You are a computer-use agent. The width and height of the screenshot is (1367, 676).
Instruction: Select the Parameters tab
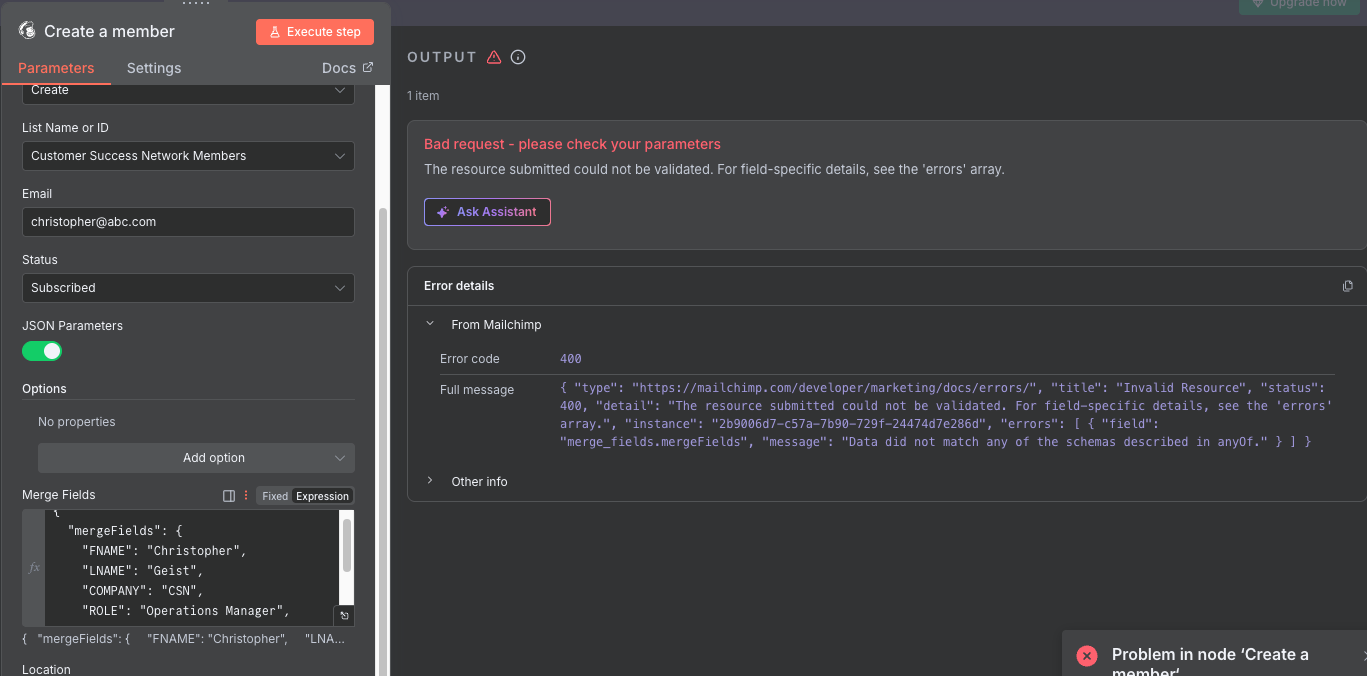[x=56, y=68]
